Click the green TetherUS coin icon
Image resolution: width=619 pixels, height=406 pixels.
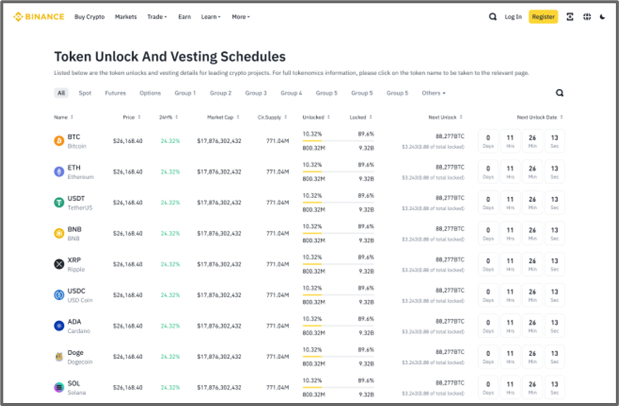click(x=58, y=202)
